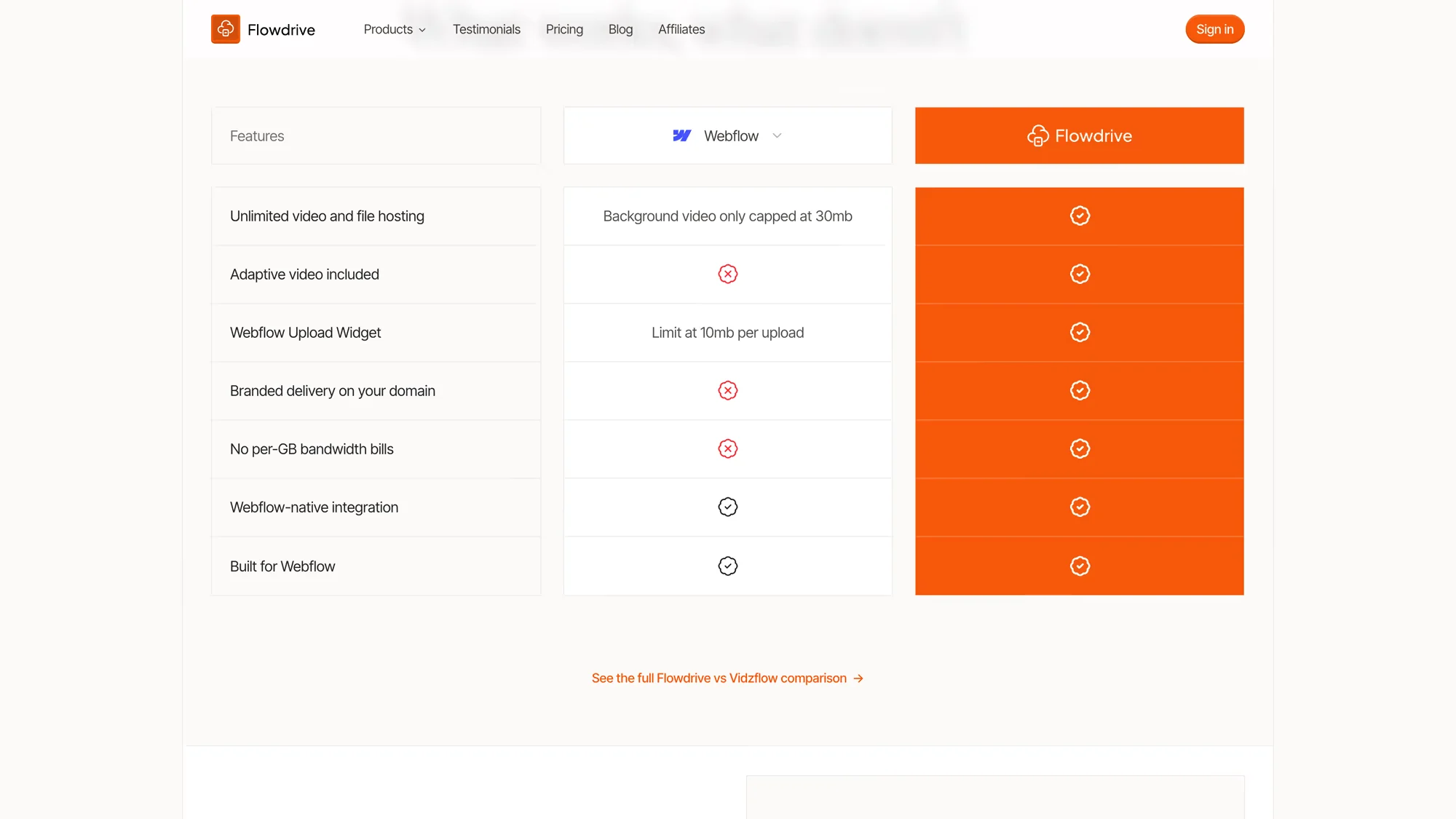Screen dimensions: 1456x819
Task: Click Webflow's red X for No per-GB bandwidth bills
Action: pyautogui.click(x=728, y=449)
